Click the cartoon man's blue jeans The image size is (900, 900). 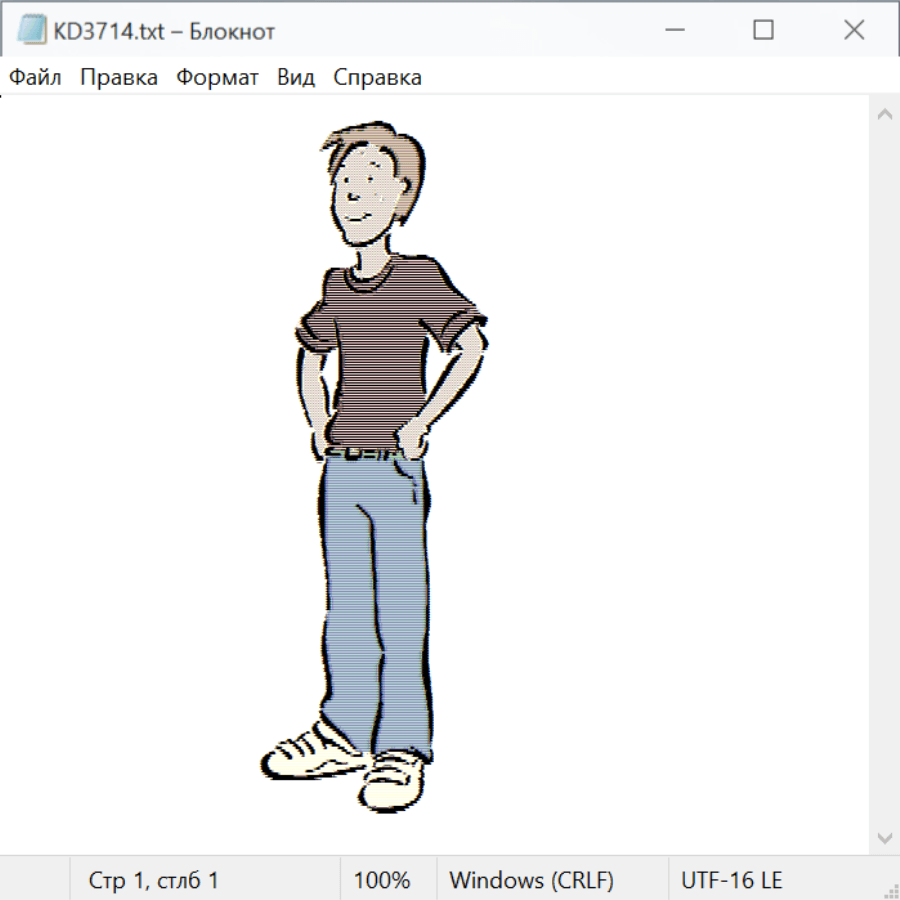[375, 600]
